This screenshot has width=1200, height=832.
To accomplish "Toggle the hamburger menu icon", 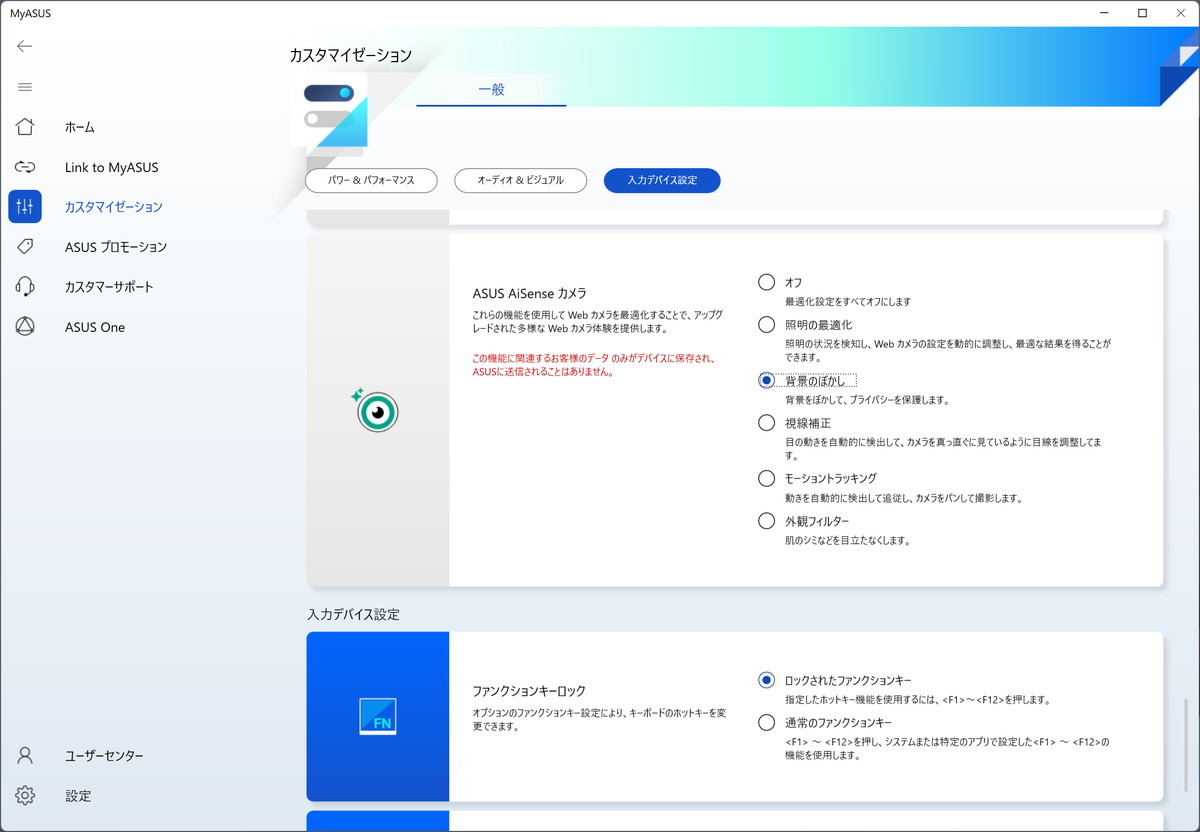I will pyautogui.click(x=25, y=87).
